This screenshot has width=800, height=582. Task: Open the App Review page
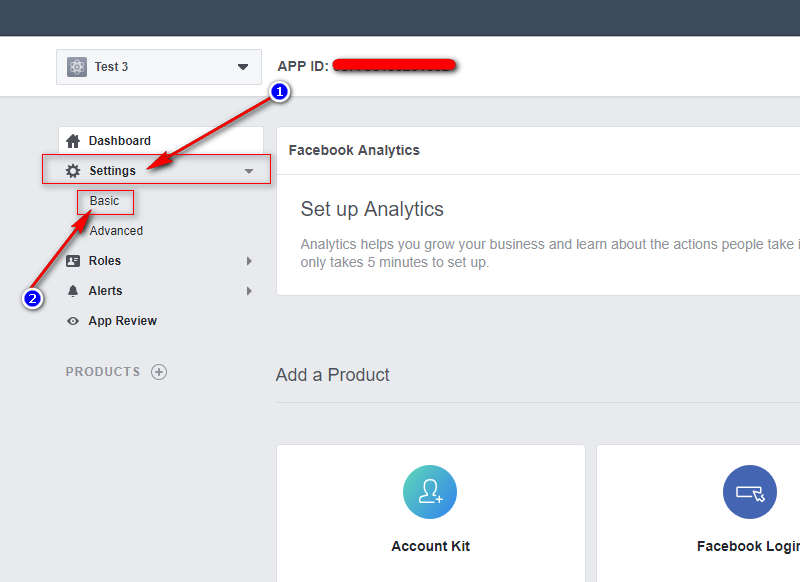[122, 321]
